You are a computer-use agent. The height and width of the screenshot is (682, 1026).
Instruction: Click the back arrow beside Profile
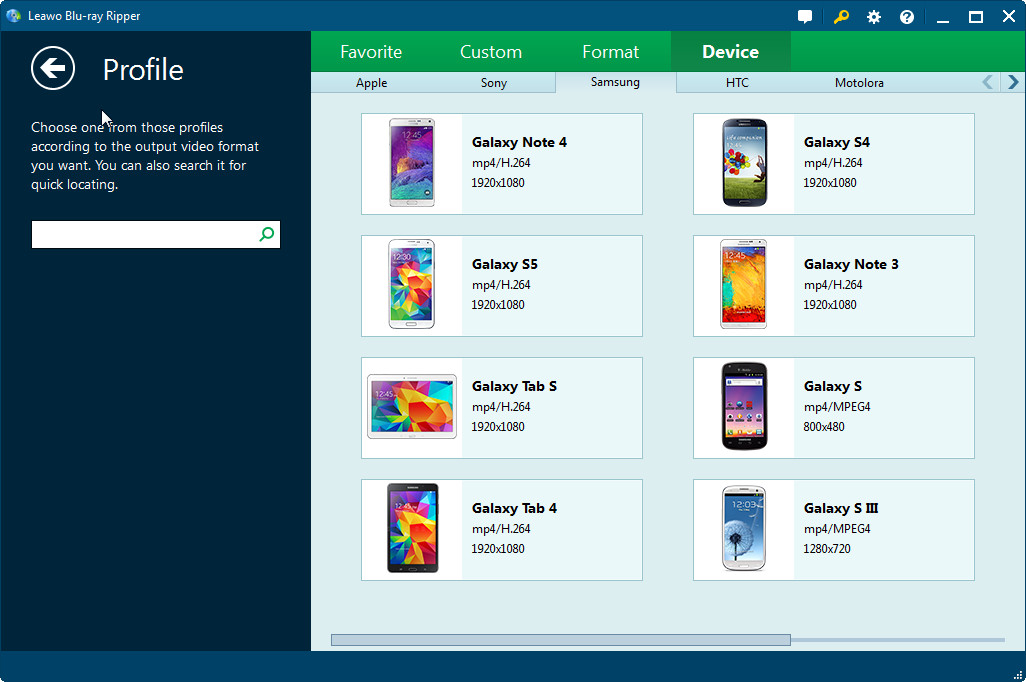pos(53,68)
